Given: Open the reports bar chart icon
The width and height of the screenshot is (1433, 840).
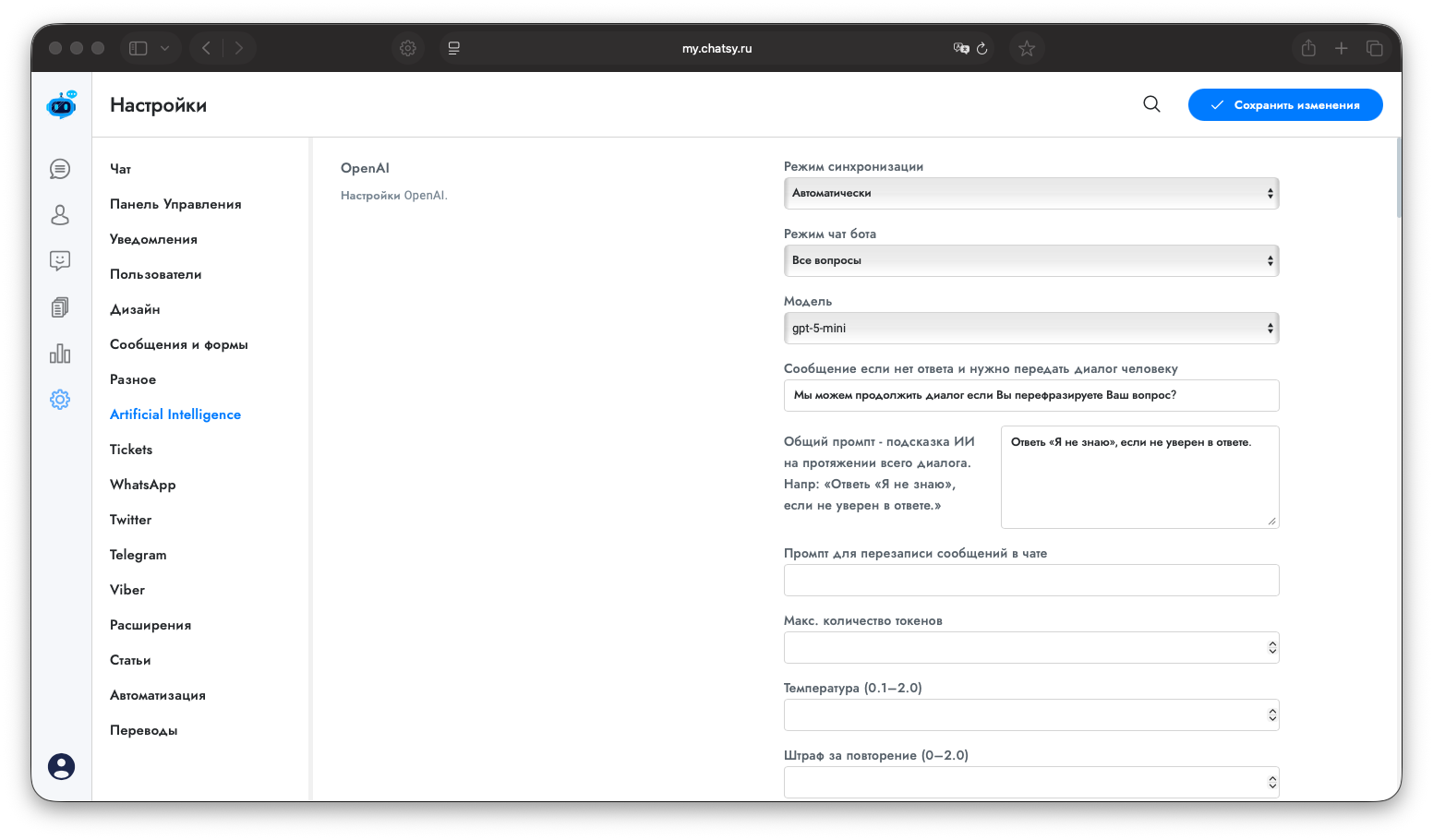Looking at the screenshot, I should point(60,354).
